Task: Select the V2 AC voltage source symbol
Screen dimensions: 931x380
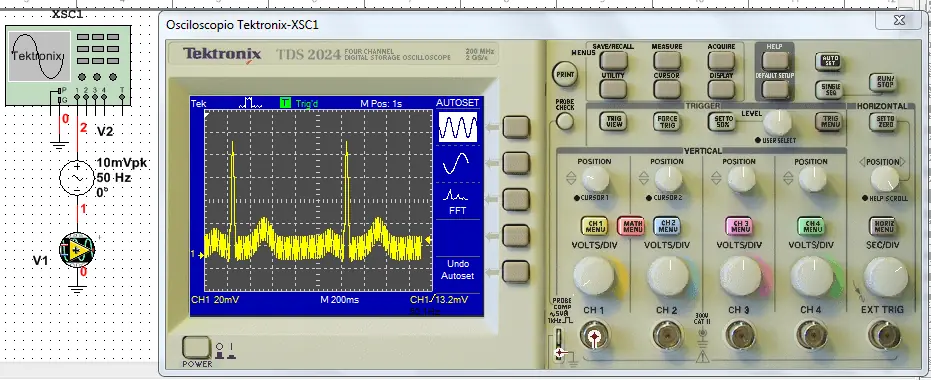Action: 77,177
